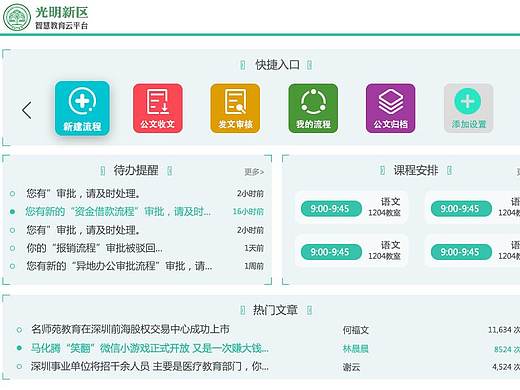Screen dimensions: 520x390
Task: Click the 热门文章 section heading
Action: [275, 310]
